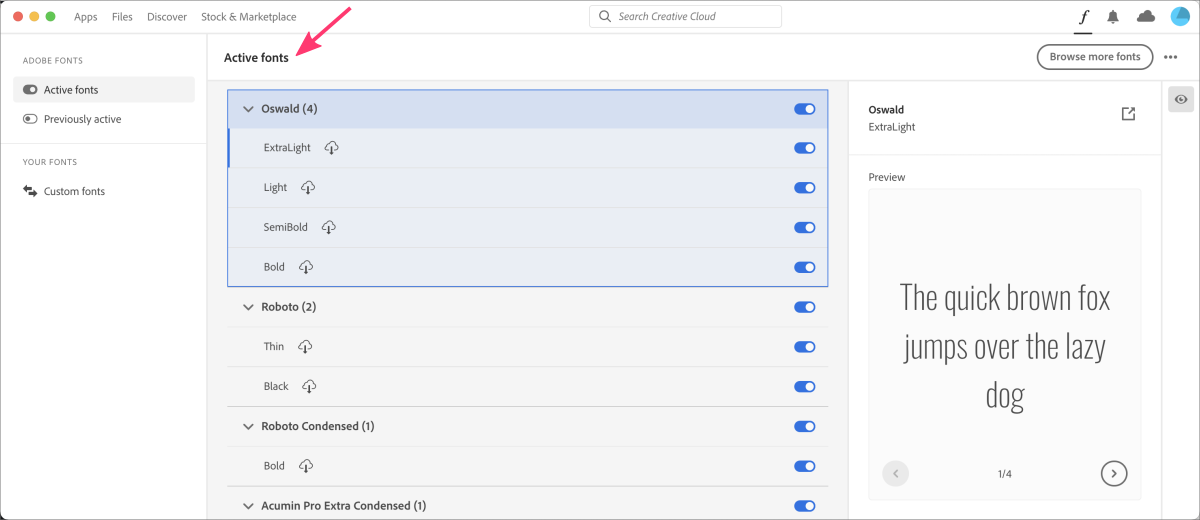Collapse the Oswald (4) font family
The image size is (1200, 520).
tap(249, 109)
